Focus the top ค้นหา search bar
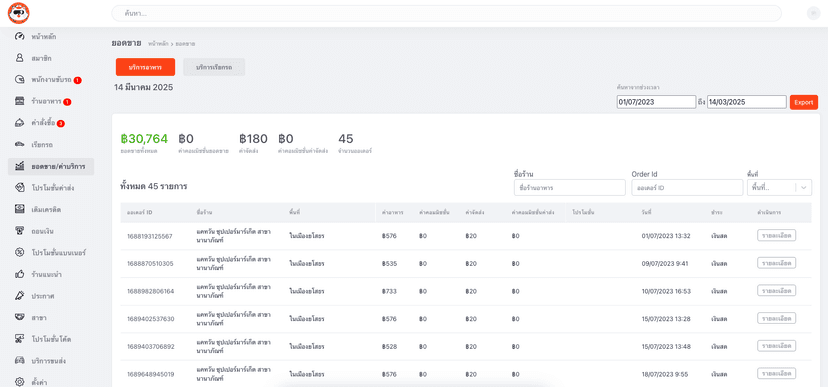This screenshot has width=828, height=387. click(446, 13)
